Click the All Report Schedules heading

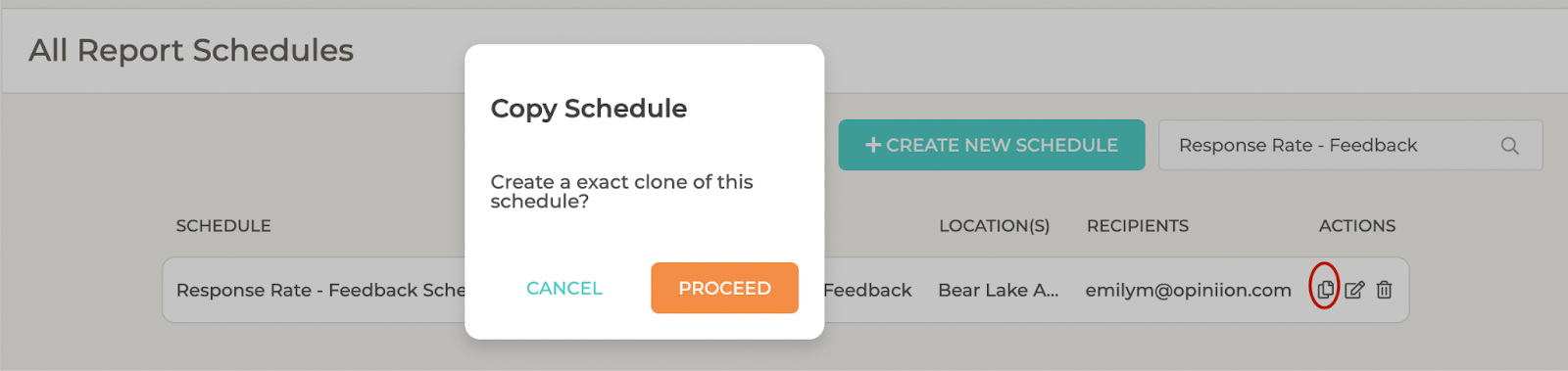tap(191, 50)
